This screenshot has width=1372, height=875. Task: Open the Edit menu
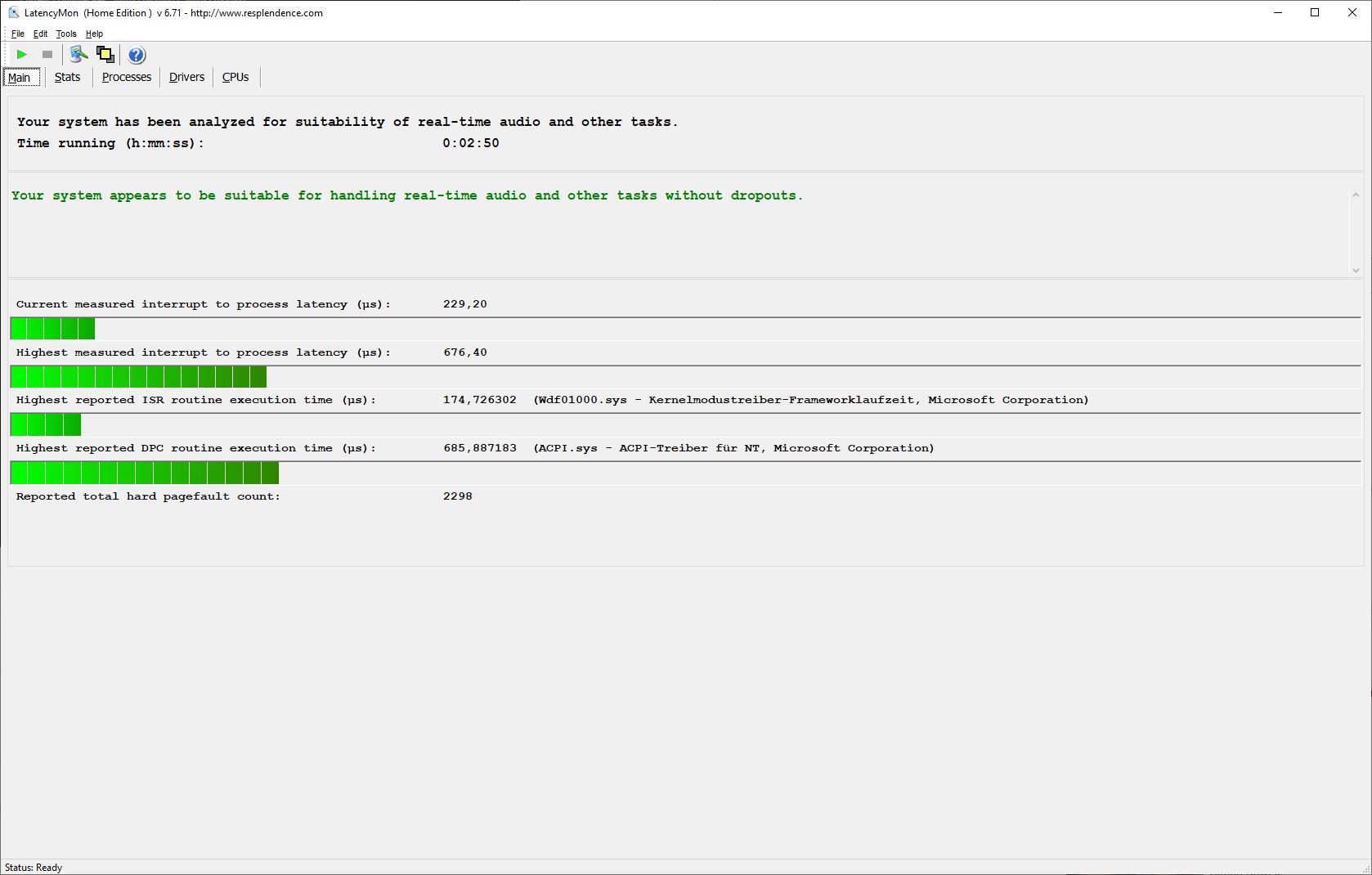[x=40, y=34]
